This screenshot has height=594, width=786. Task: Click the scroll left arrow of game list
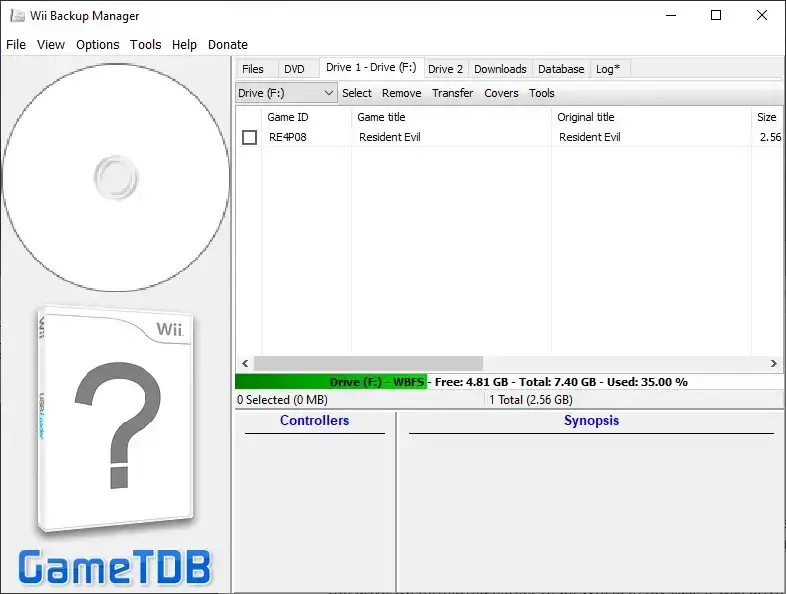245,363
